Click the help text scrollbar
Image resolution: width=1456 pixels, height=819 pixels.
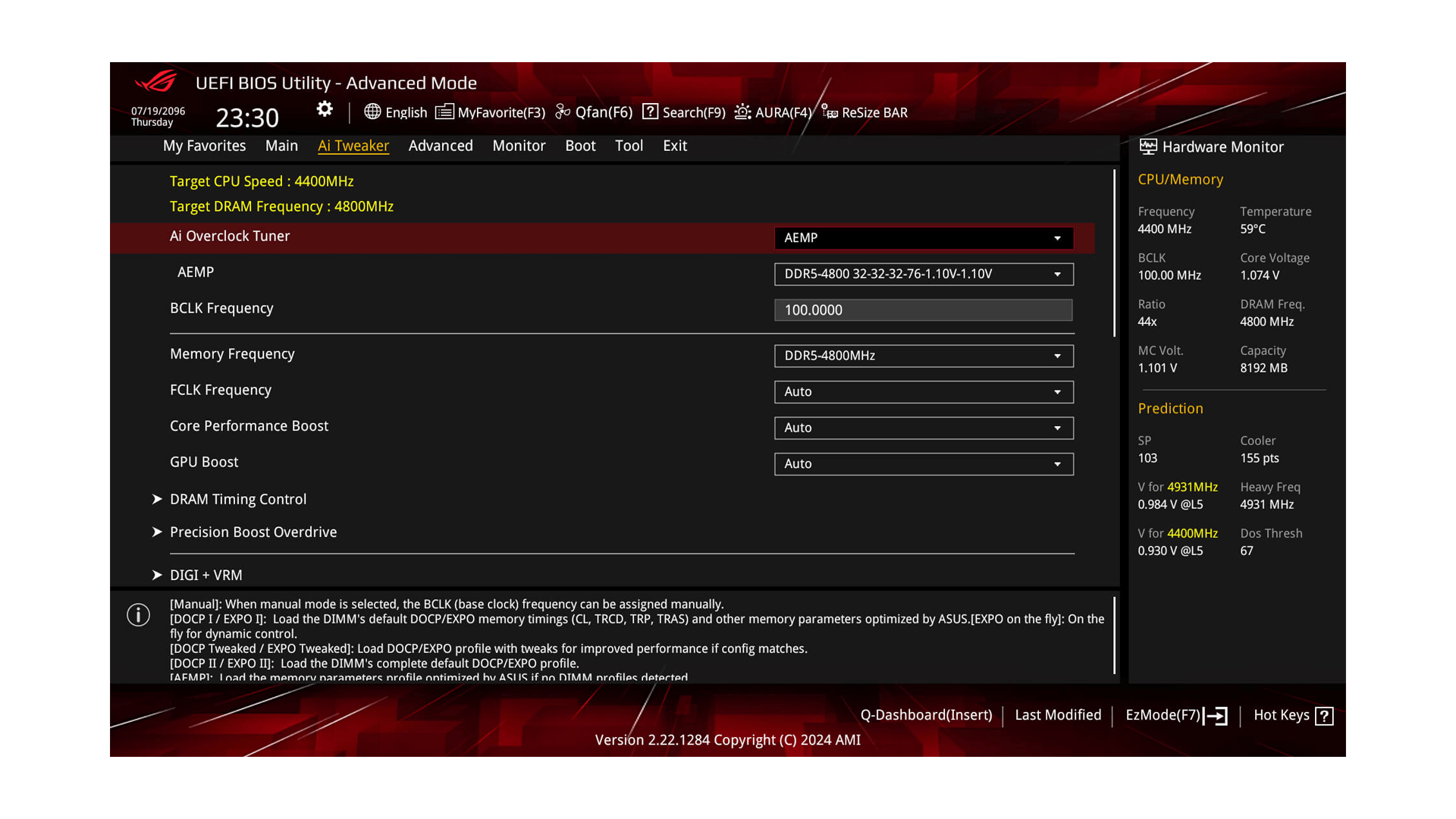1114,635
